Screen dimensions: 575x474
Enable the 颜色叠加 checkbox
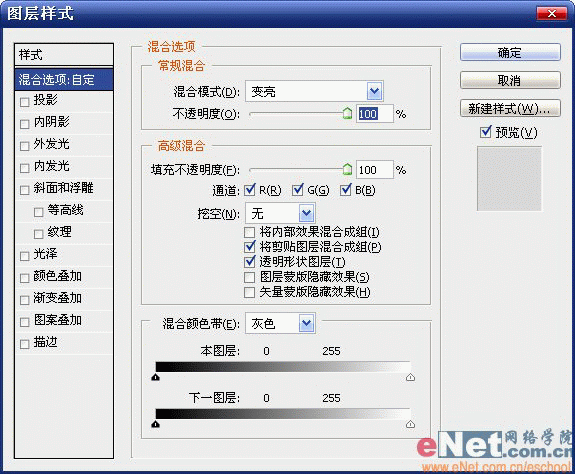click(25, 278)
